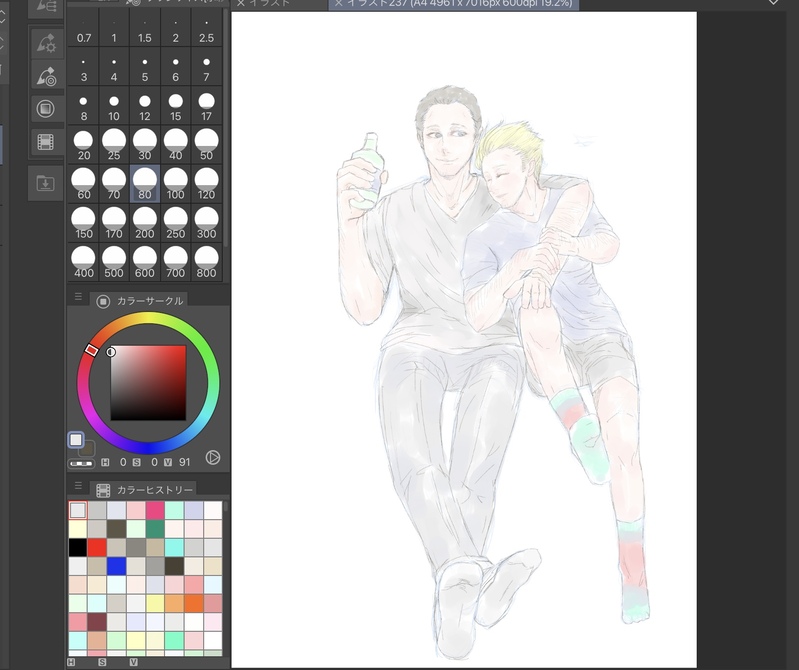Screen dimensions: 799x670
Task: Open the Color History panel menu
Action: point(78,488)
